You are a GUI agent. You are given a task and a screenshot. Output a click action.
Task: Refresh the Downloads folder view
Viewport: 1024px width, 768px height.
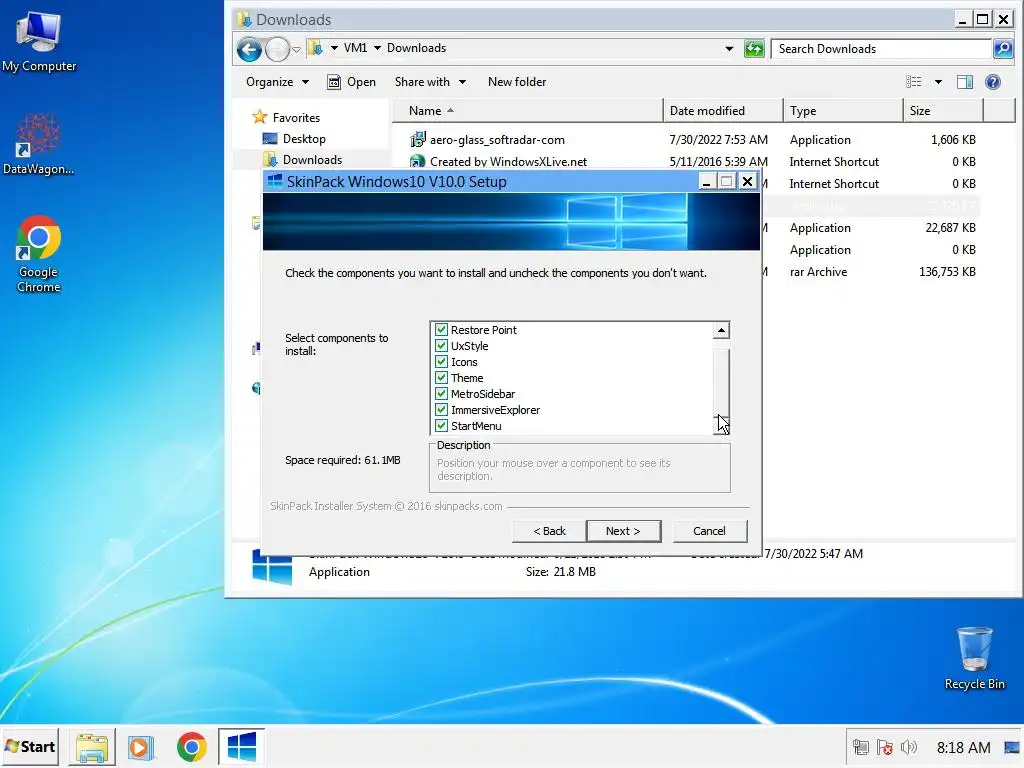point(754,48)
